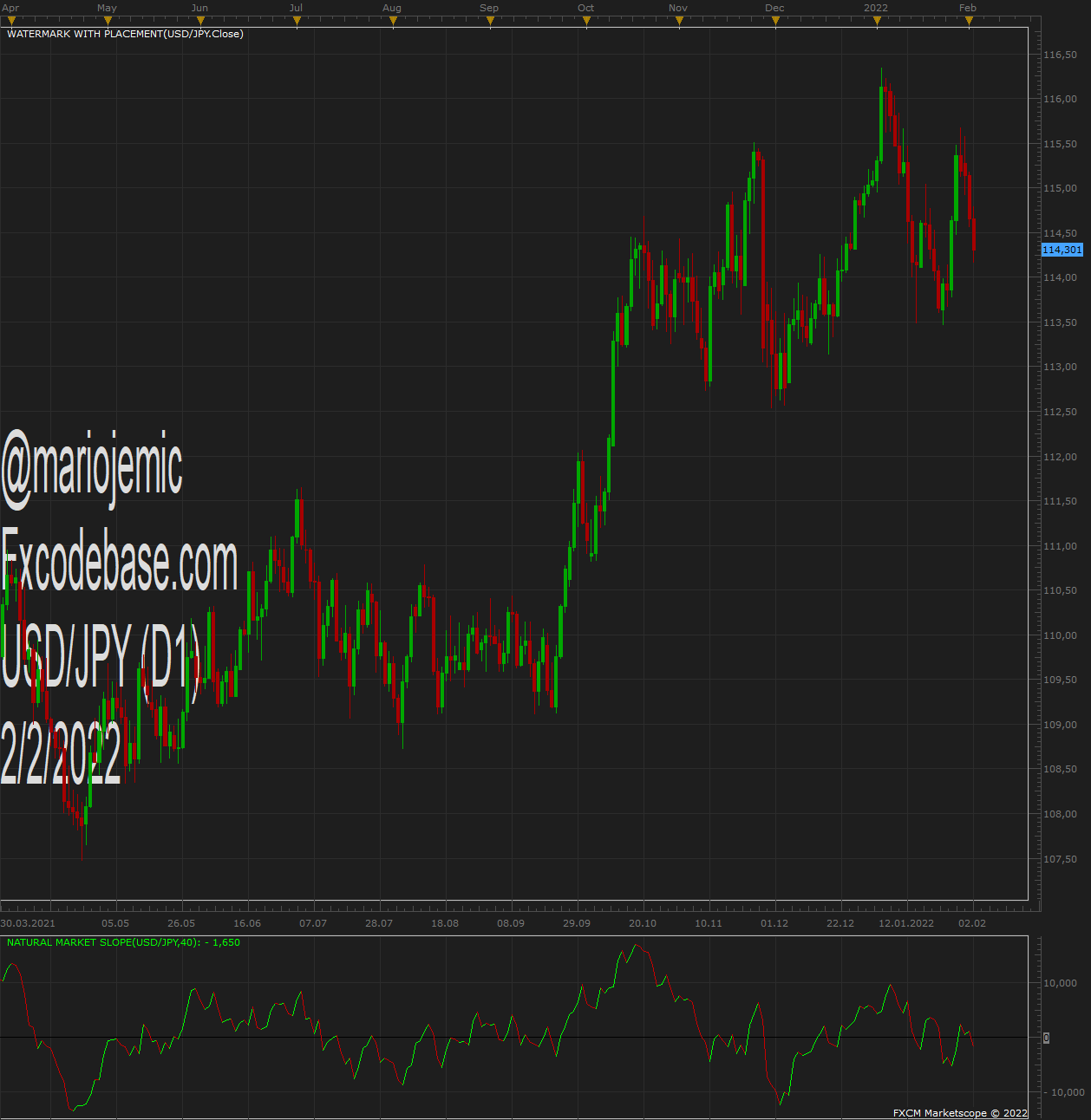This screenshot has width=1091, height=1120.
Task: Click the current price tag 114,301
Action: click(x=1062, y=250)
